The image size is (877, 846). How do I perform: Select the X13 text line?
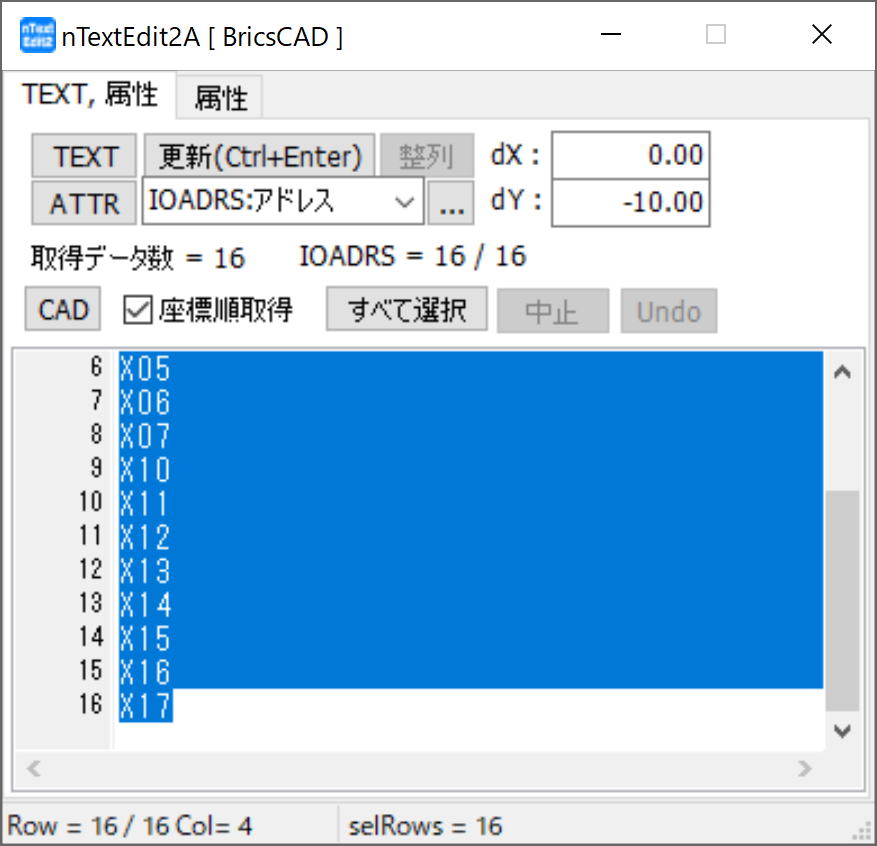pos(470,570)
